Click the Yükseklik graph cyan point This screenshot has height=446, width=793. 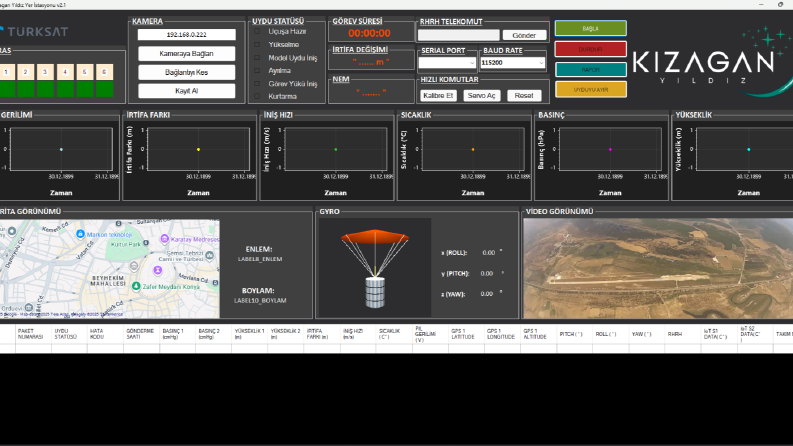(748, 149)
